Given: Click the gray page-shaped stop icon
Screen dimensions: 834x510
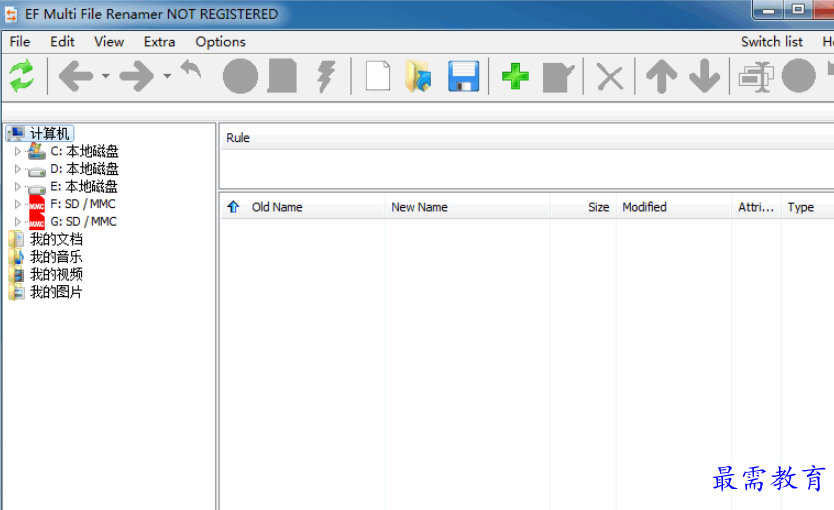Looking at the screenshot, I should click(x=282, y=77).
